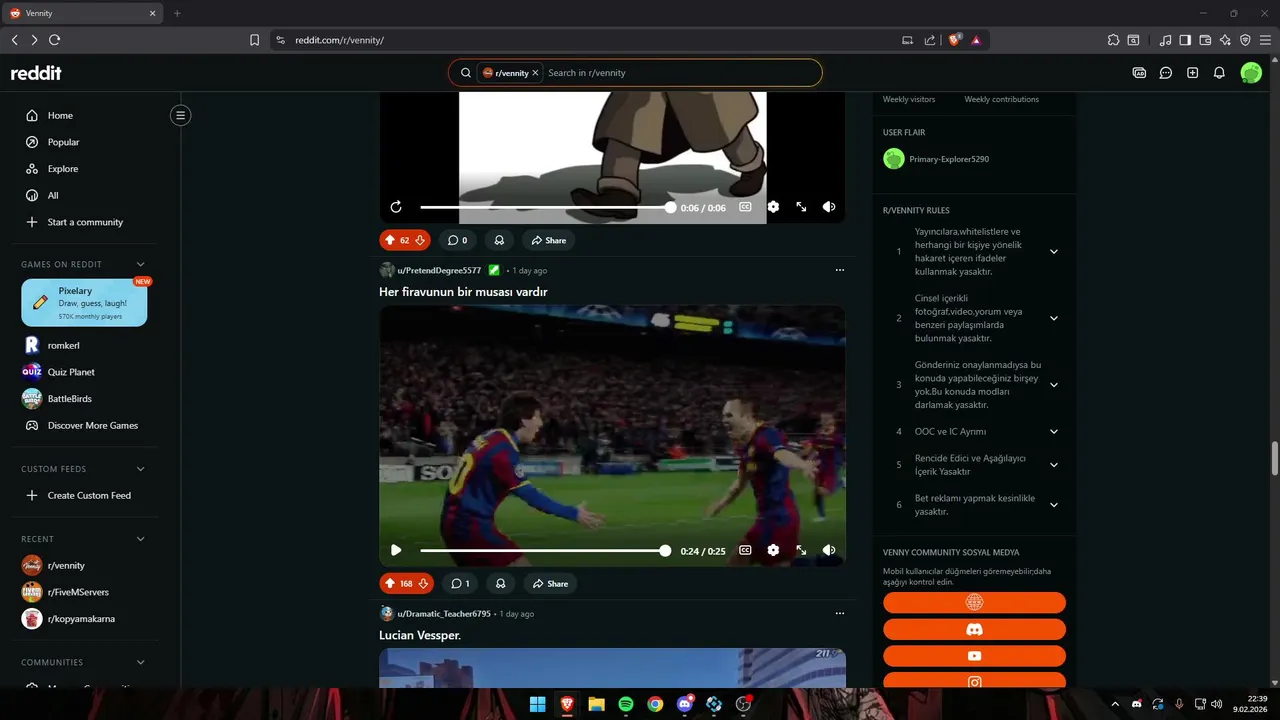Expand rule 1 about hakaret içeren ifadeler

click(1054, 252)
